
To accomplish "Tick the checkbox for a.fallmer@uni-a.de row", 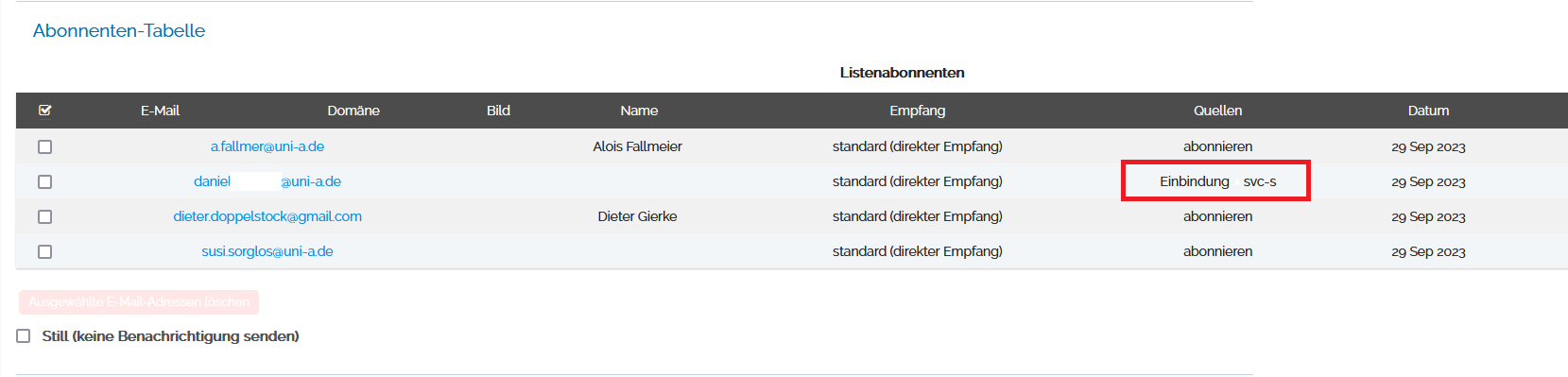I will 44,146.
